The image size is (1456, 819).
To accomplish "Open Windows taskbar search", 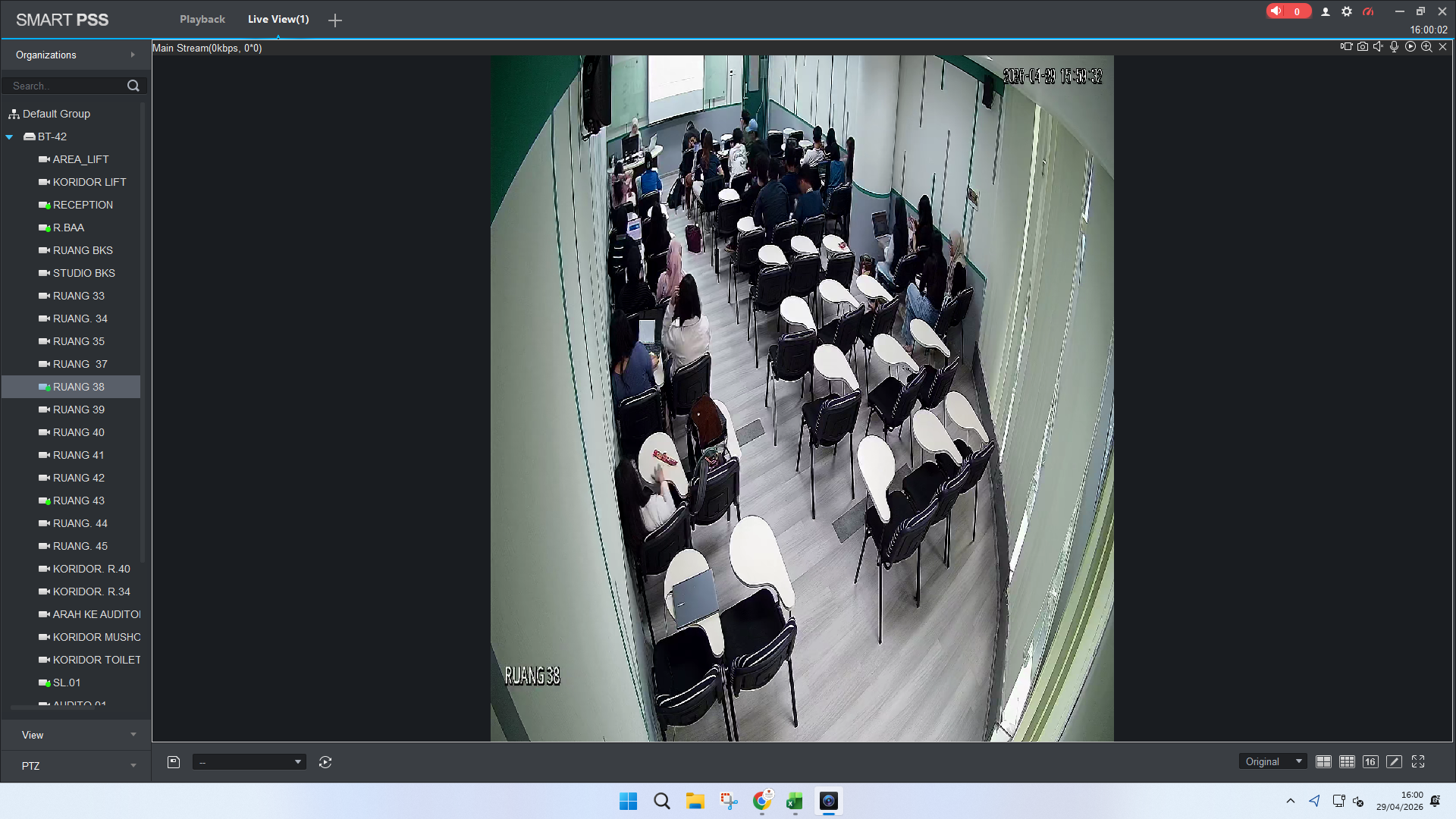I will tap(662, 802).
